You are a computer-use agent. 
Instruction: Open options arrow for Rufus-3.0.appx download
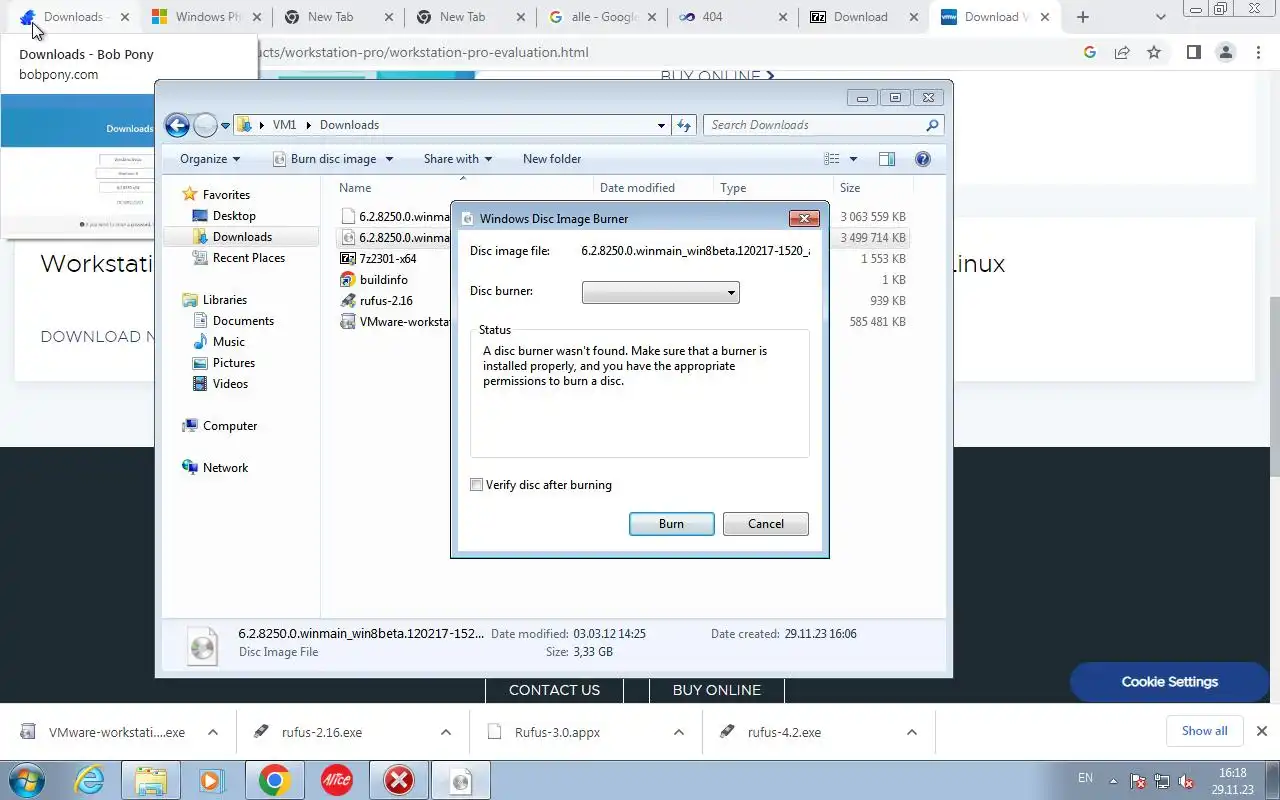[679, 732]
